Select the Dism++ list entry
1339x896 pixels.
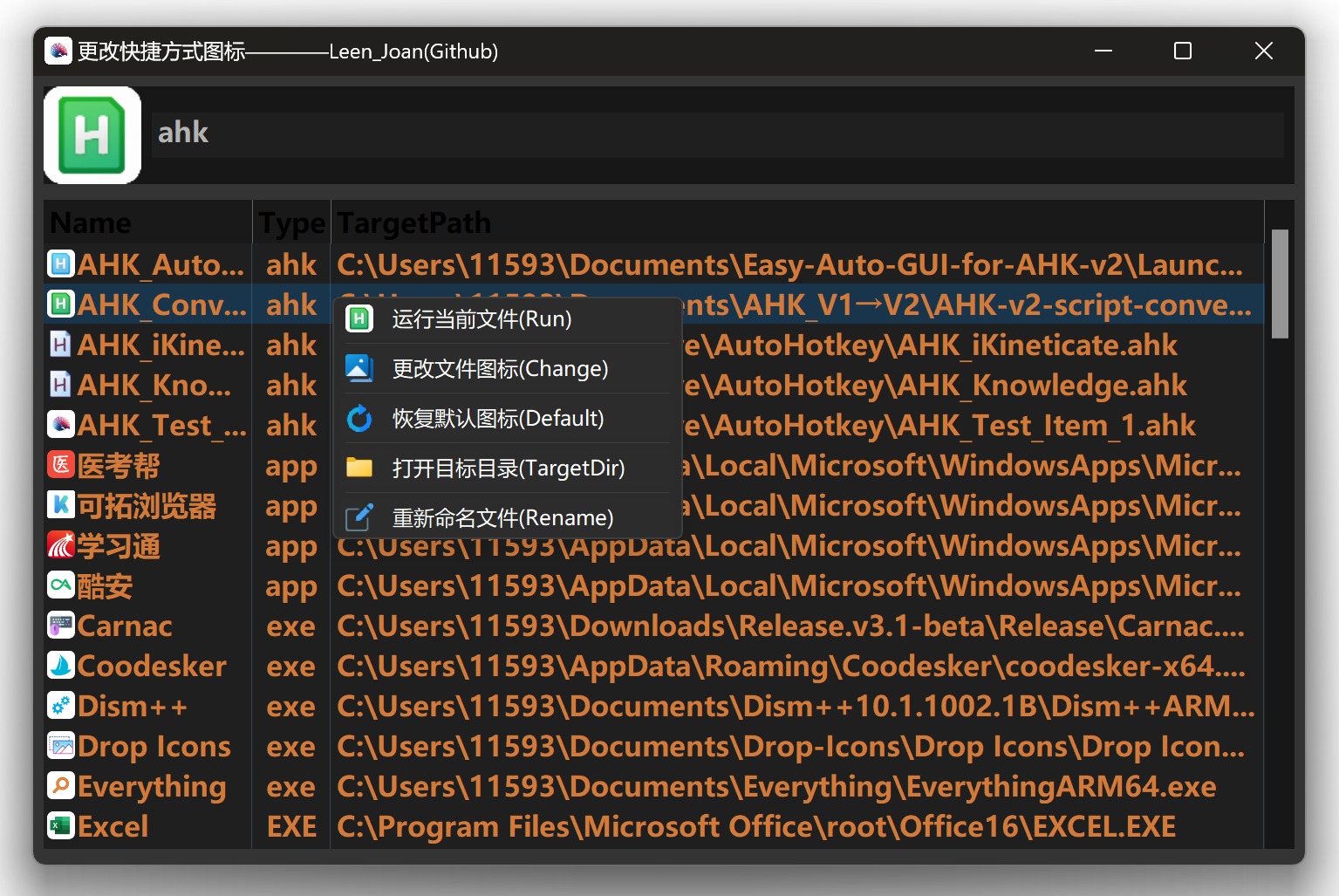point(133,707)
